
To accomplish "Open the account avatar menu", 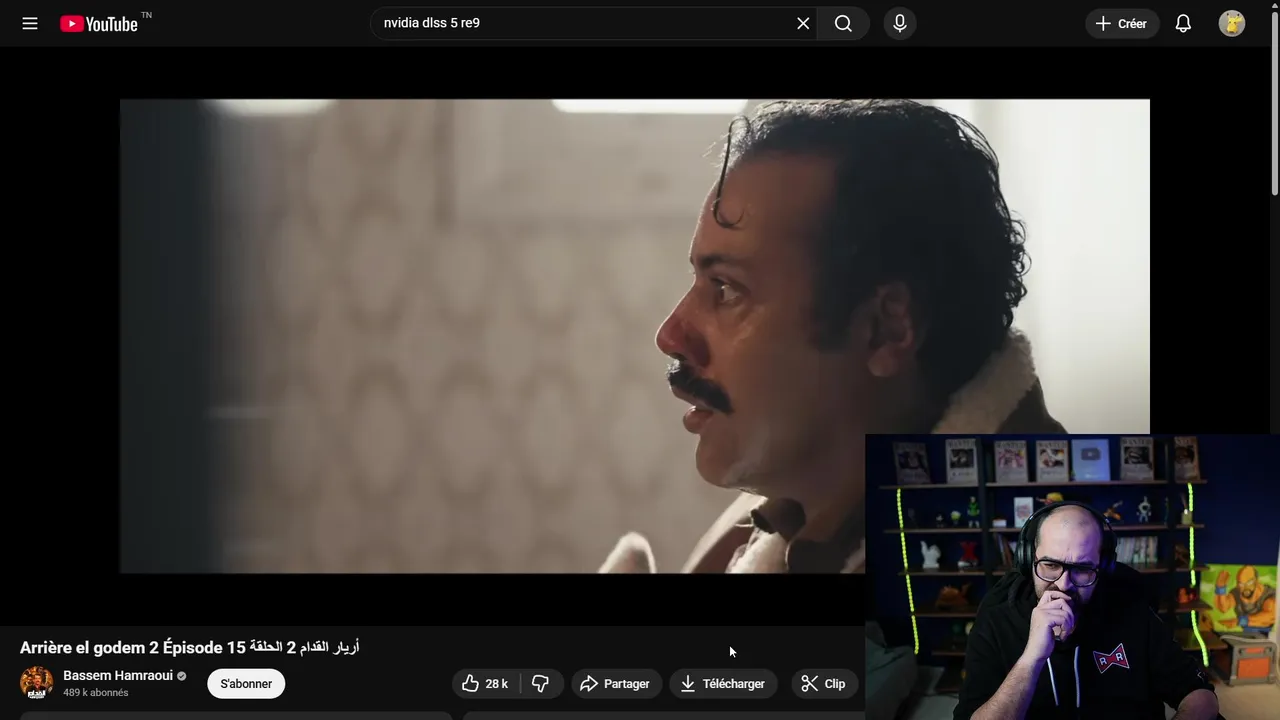I will click(1232, 23).
